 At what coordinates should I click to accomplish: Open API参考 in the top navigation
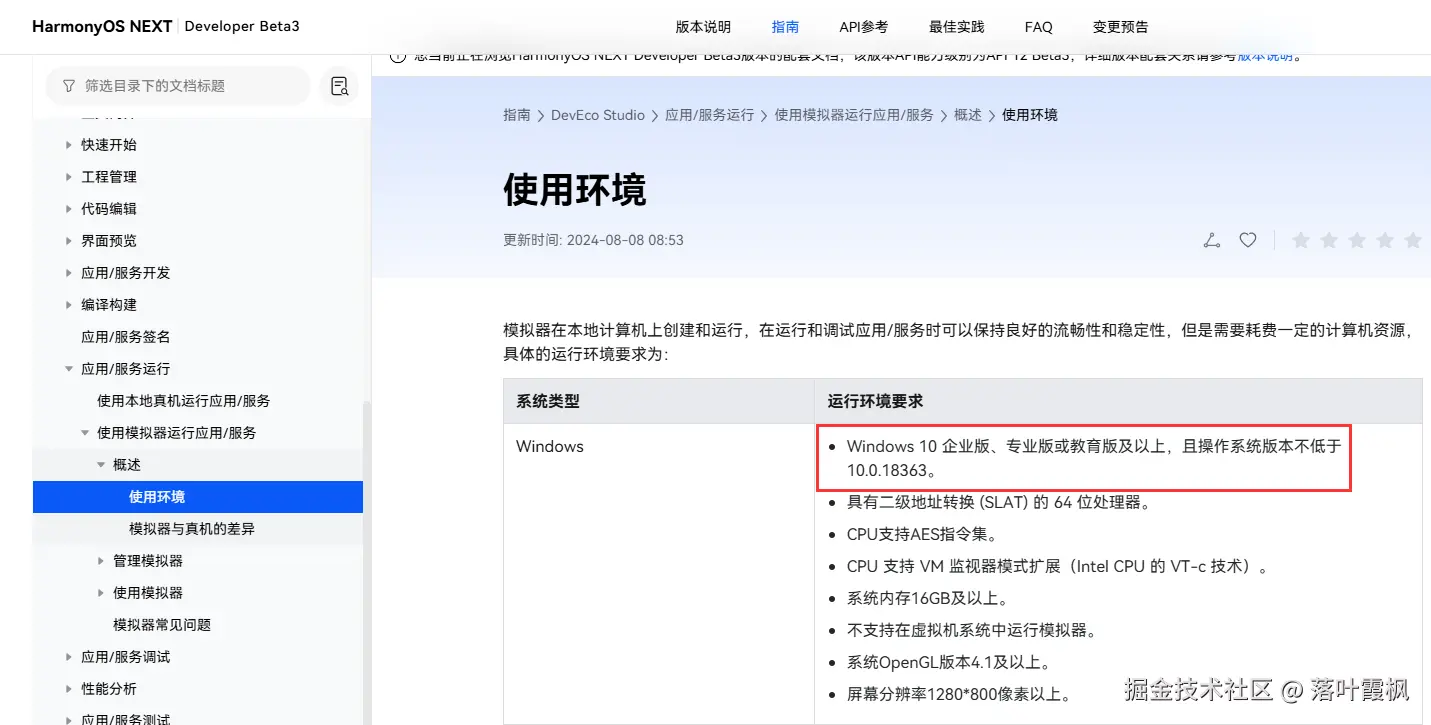(x=863, y=27)
